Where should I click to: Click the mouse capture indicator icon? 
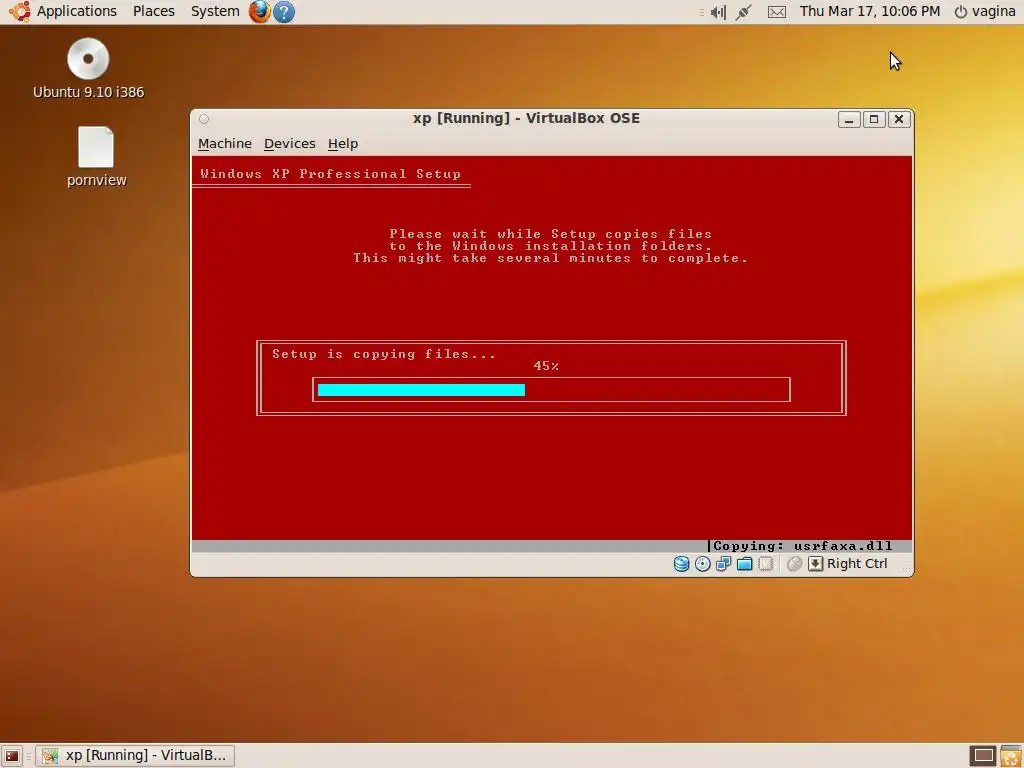tap(794, 564)
